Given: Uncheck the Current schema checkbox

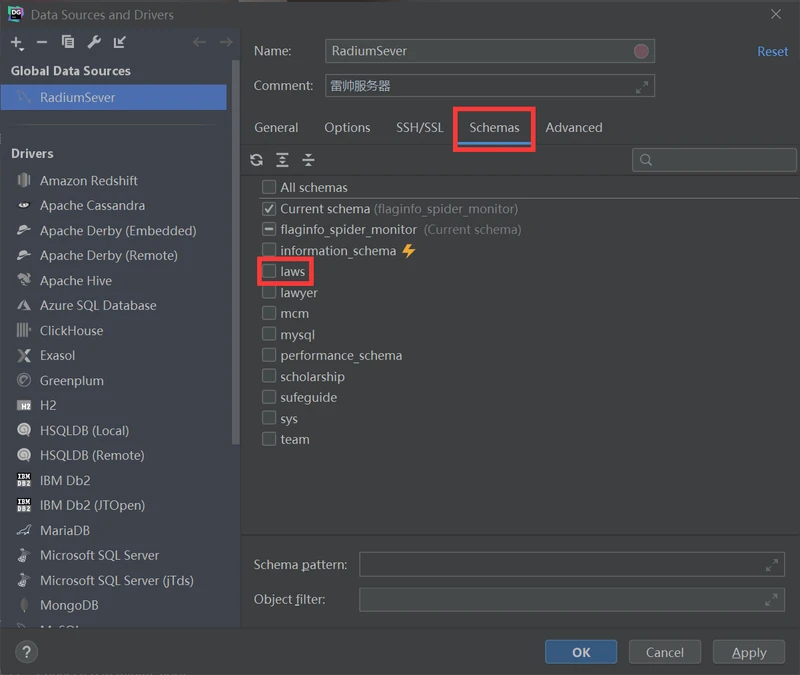Looking at the screenshot, I should click(269, 209).
